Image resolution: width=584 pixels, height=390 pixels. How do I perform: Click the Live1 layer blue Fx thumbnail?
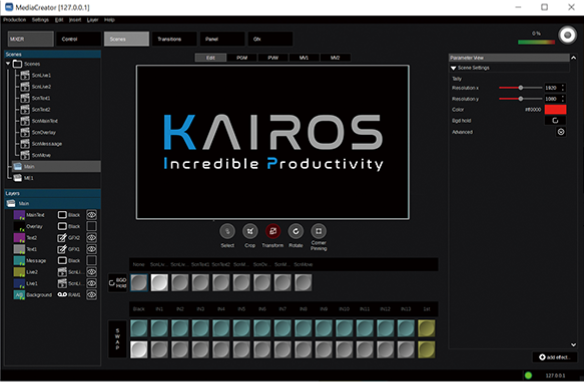point(19,283)
